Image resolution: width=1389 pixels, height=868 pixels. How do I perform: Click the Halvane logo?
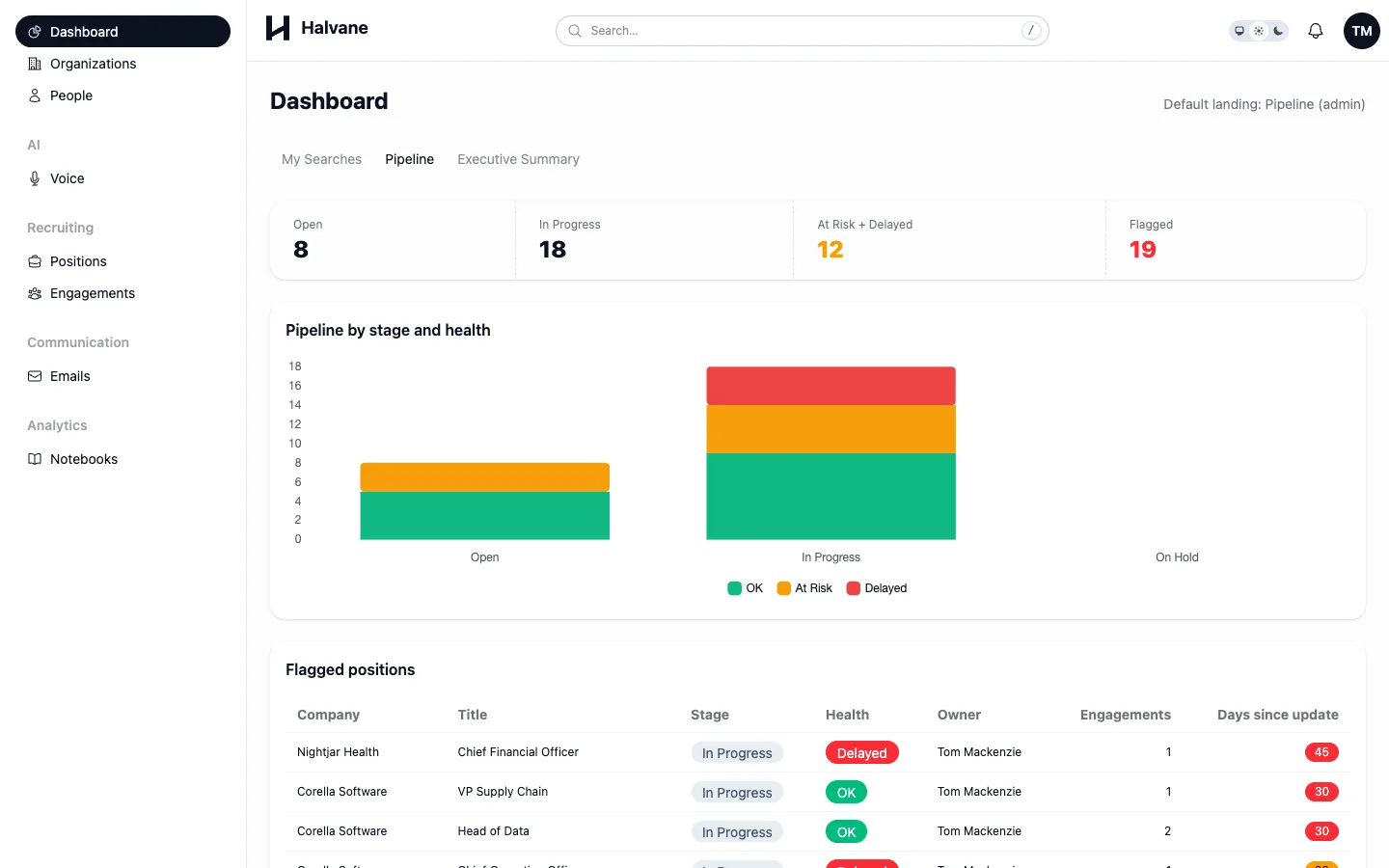pos(316,28)
